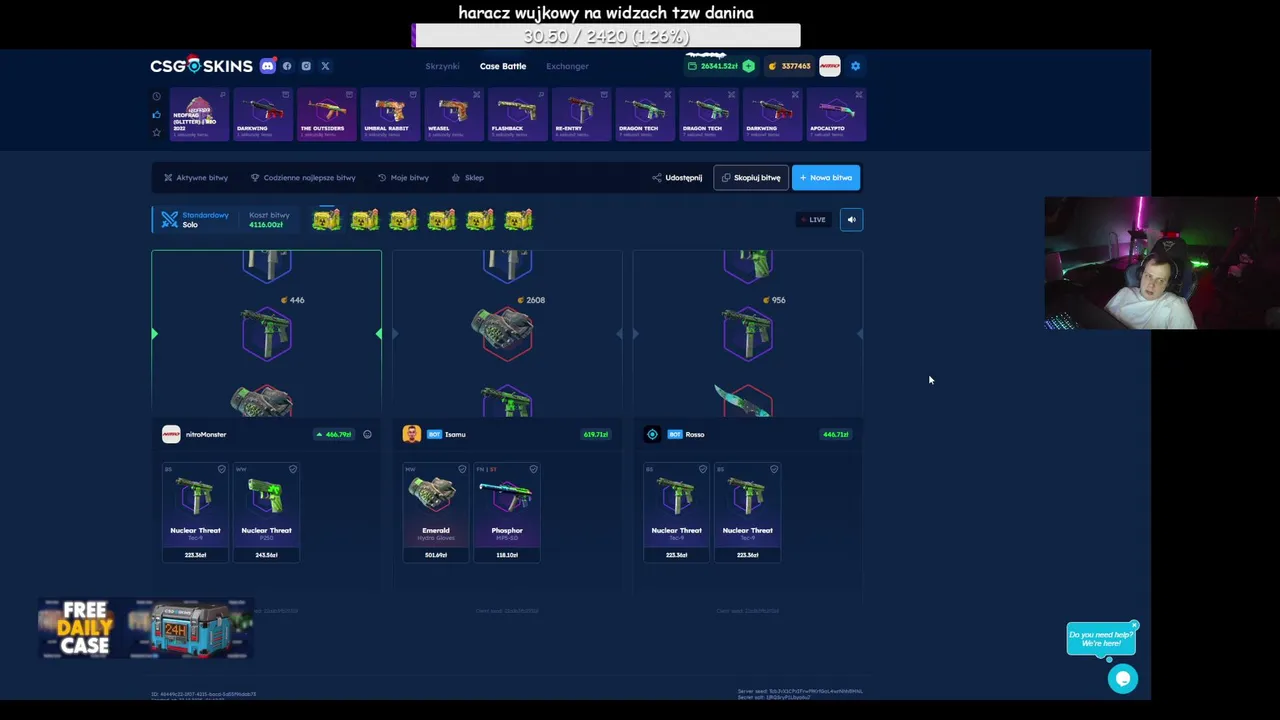Click shield icon on Nuclear Threat P250 card
This screenshot has height=720, width=1280.
coord(292,469)
